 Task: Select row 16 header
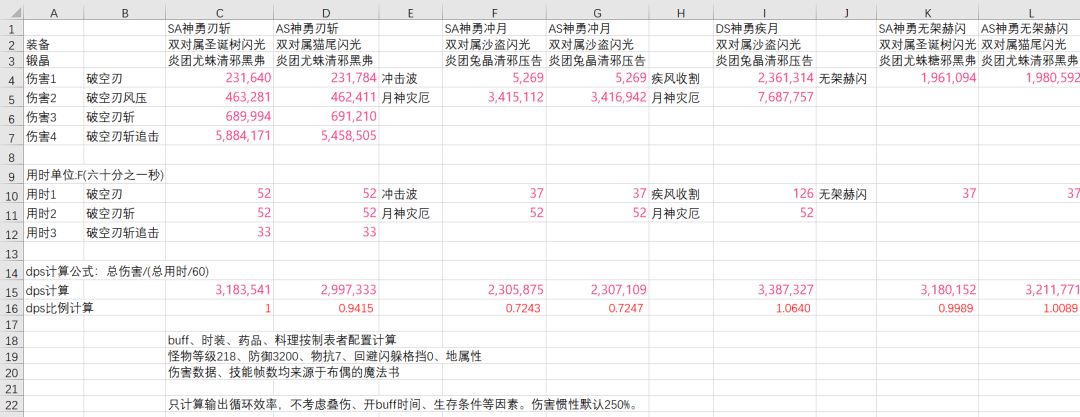(12, 308)
